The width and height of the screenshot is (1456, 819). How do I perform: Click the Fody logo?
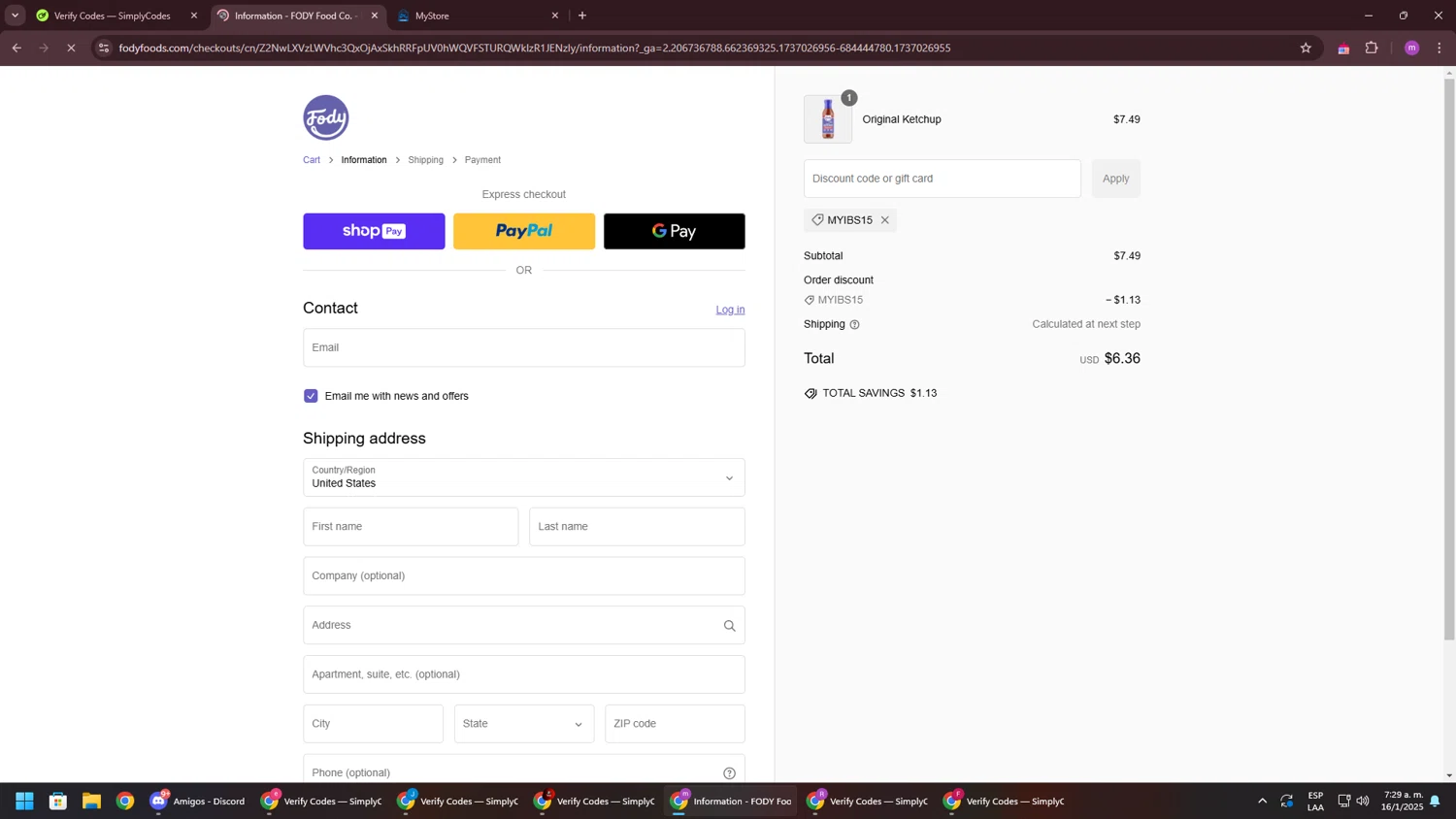click(x=325, y=117)
